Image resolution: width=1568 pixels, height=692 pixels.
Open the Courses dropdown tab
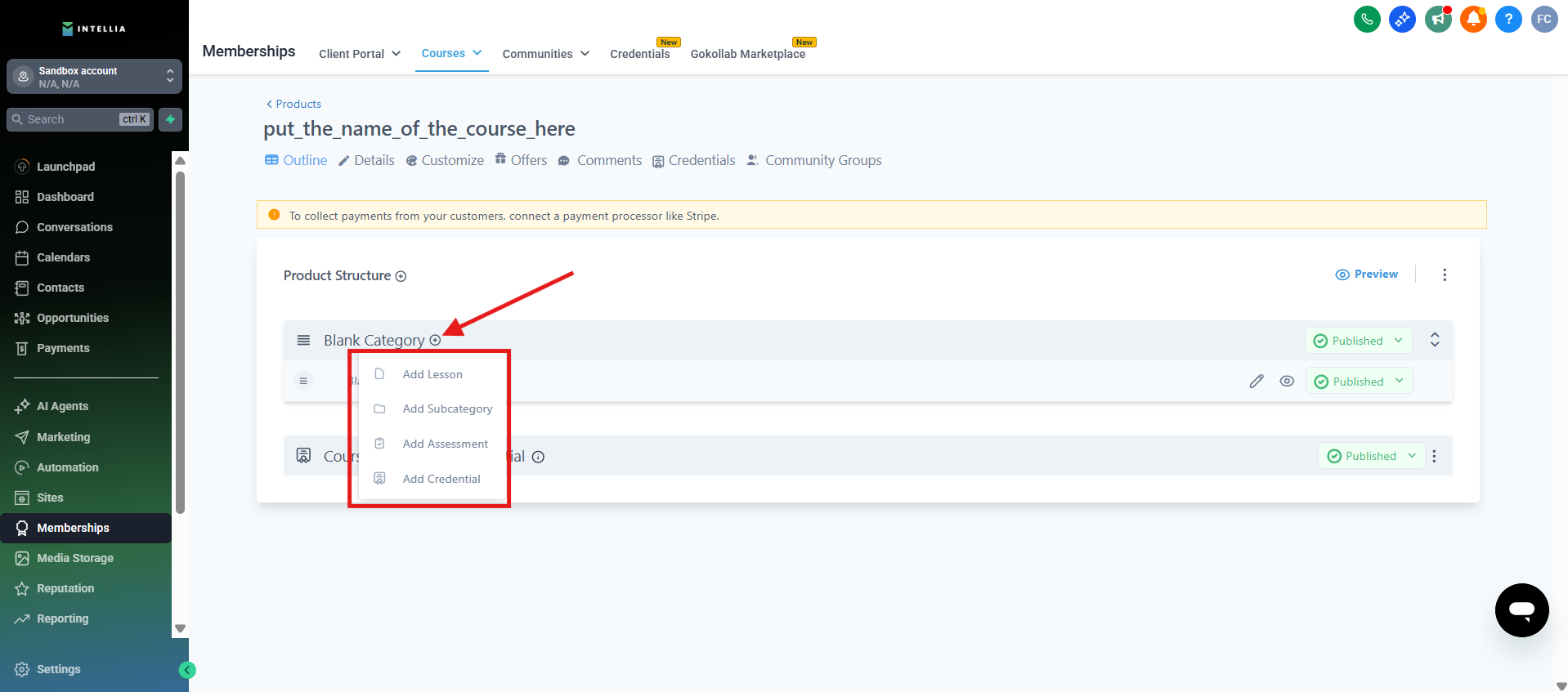(451, 53)
